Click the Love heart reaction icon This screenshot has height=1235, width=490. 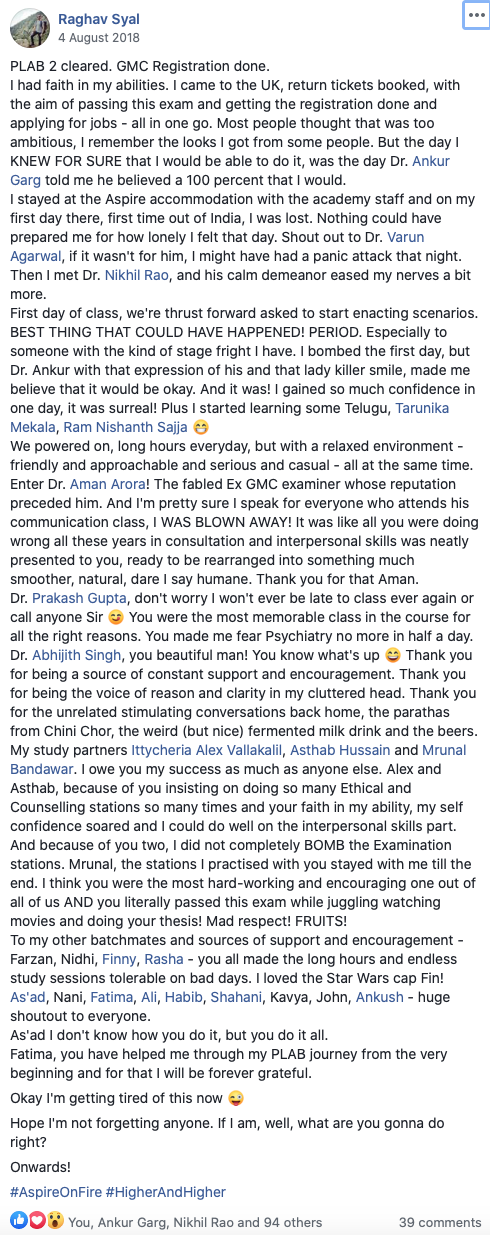tap(35, 1221)
